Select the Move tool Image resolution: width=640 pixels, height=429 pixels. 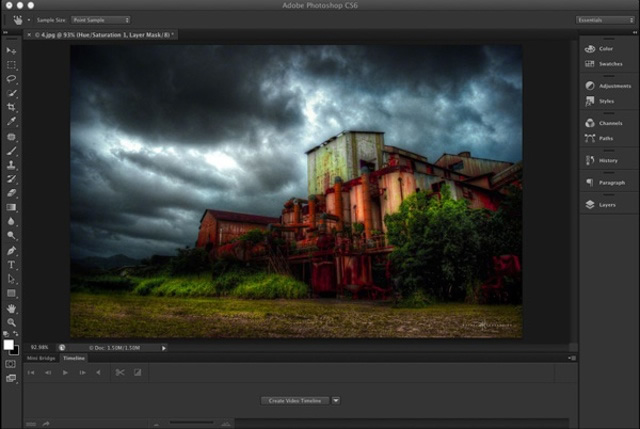(11, 50)
